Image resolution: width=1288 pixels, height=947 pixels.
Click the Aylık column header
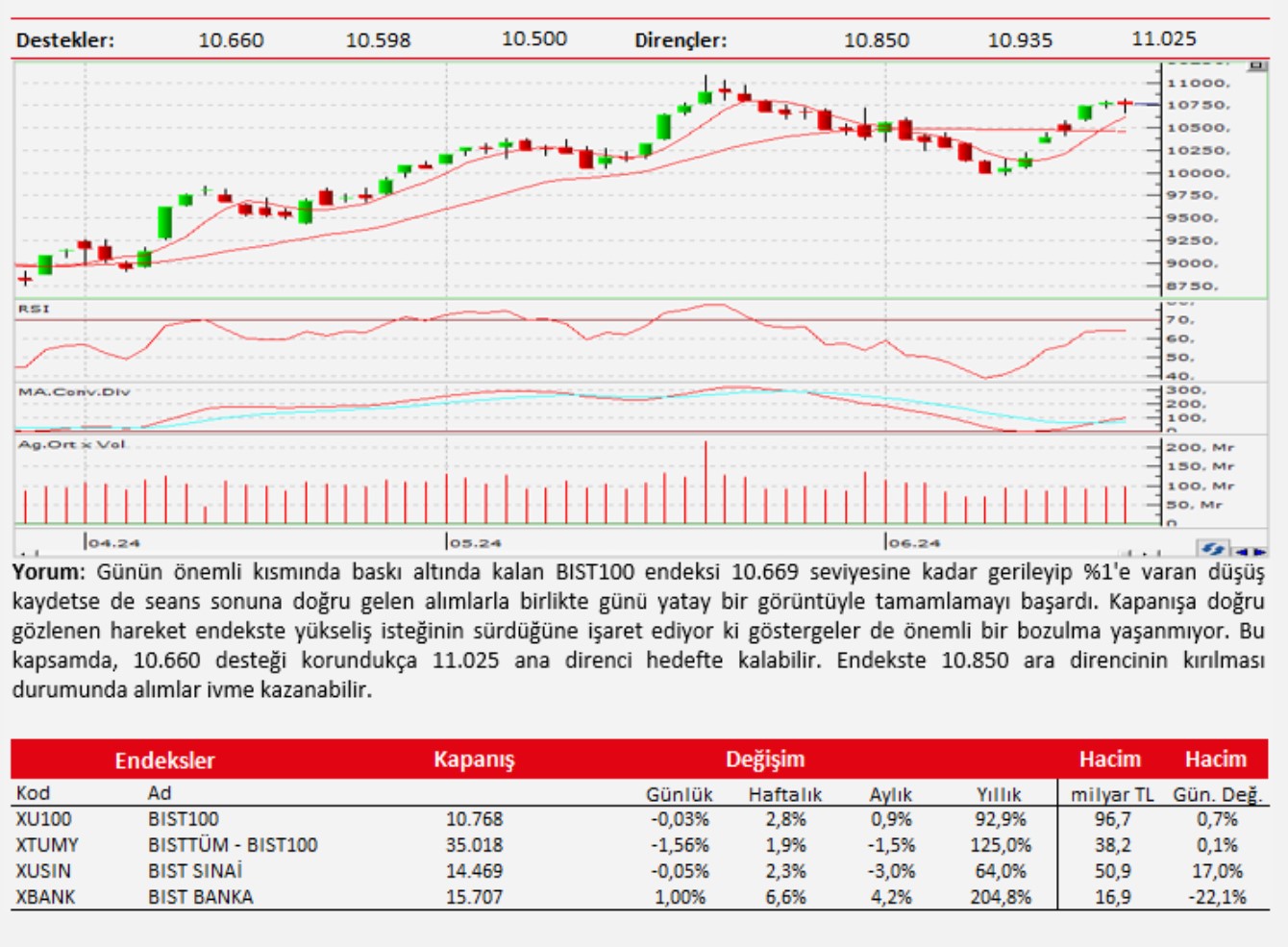pos(890,794)
